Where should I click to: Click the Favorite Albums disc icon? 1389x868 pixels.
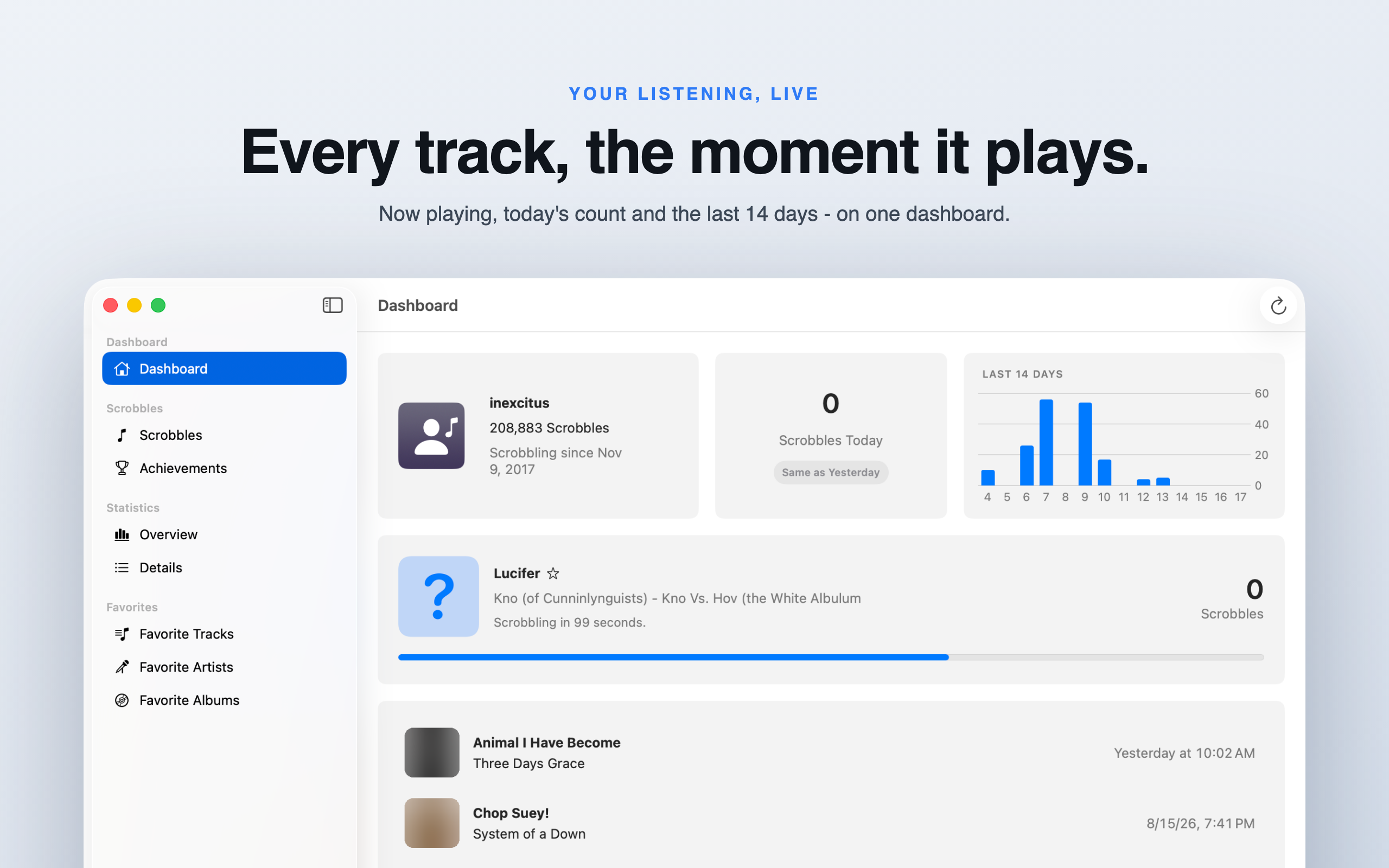(x=122, y=700)
